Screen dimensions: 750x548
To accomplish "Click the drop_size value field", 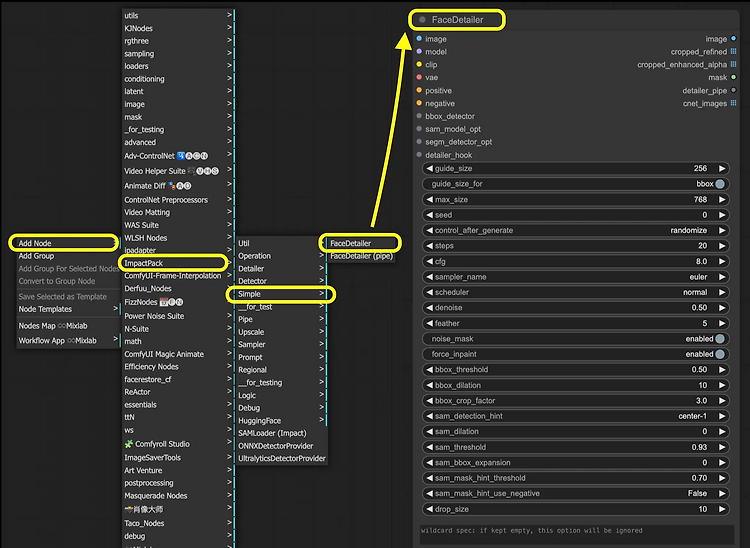I will click(576, 509).
